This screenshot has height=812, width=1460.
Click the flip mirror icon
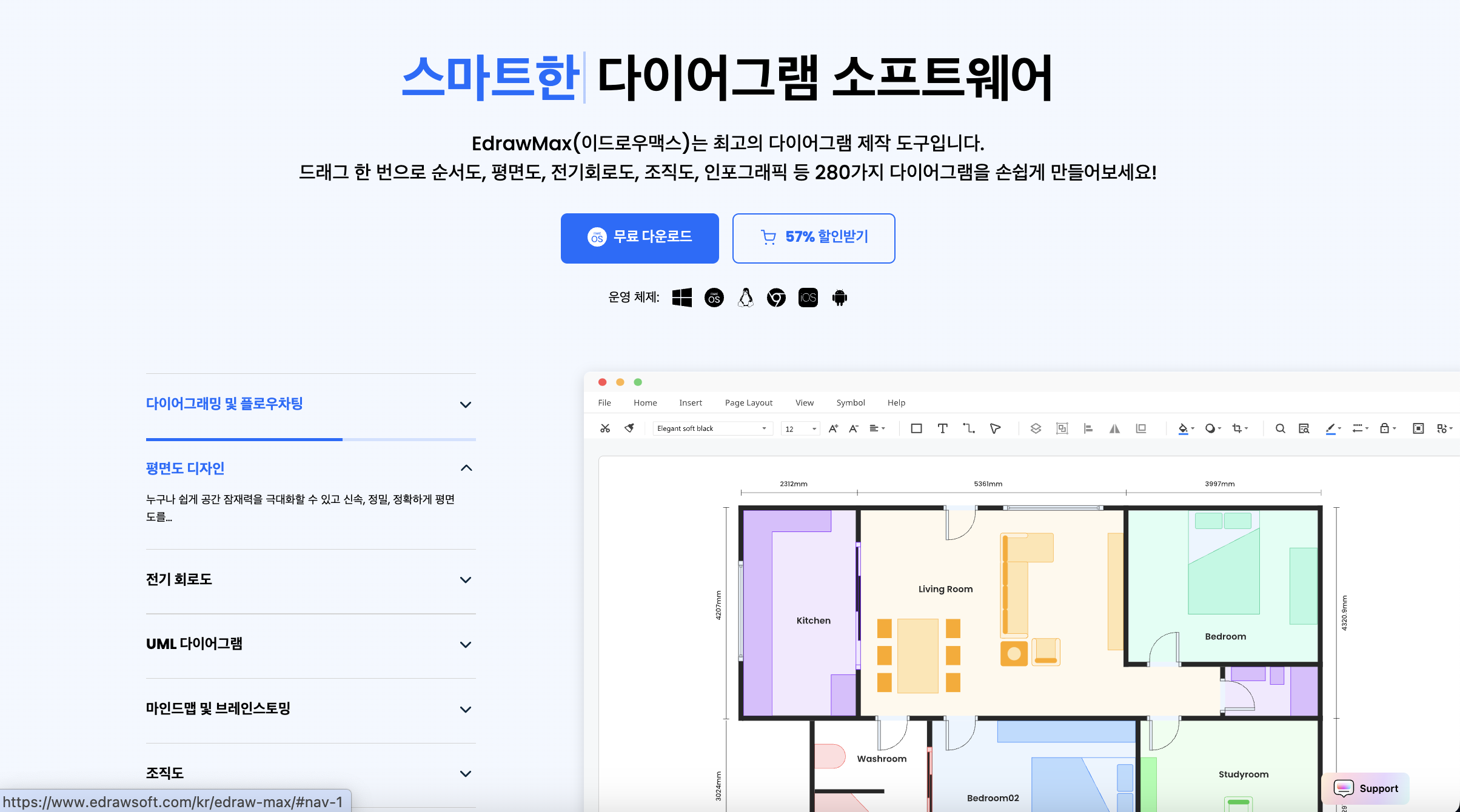click(x=1114, y=428)
